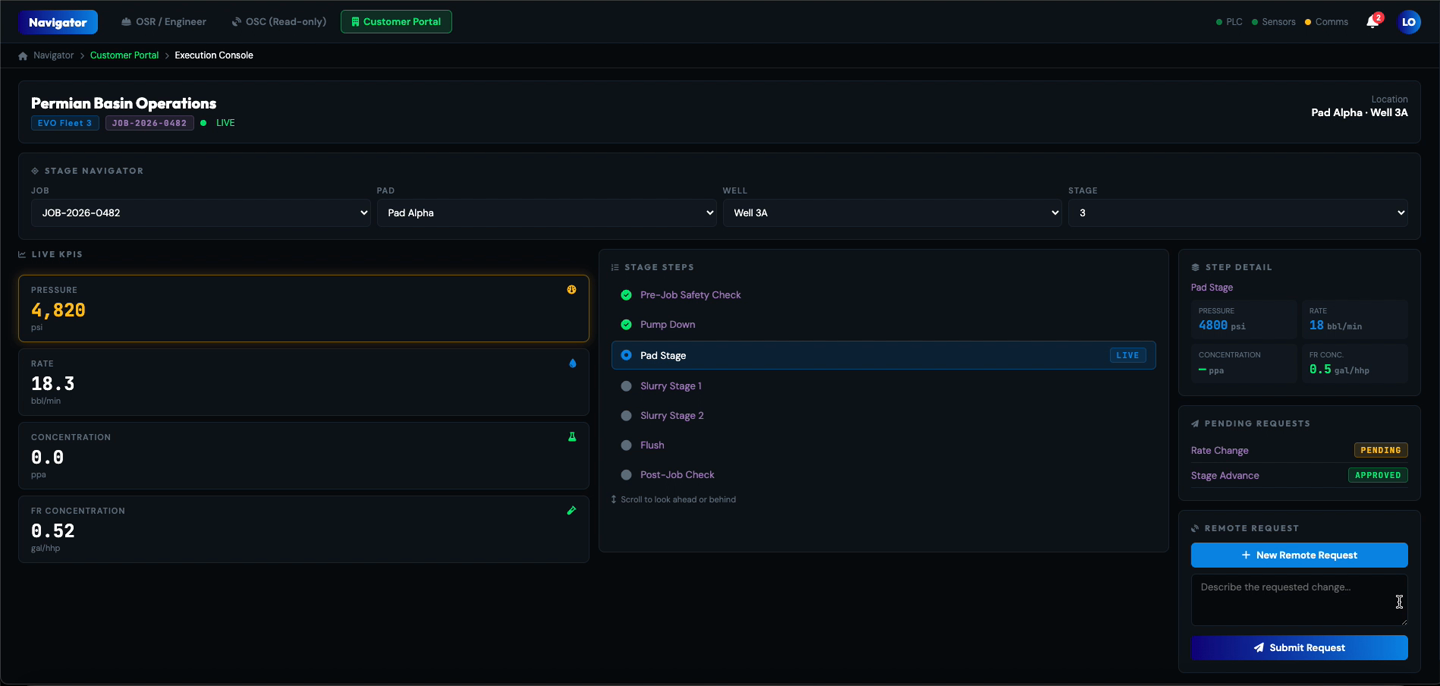Viewport: 1440px width, 686px height.
Task: Click the Sensors status indicator
Action: 1274,22
